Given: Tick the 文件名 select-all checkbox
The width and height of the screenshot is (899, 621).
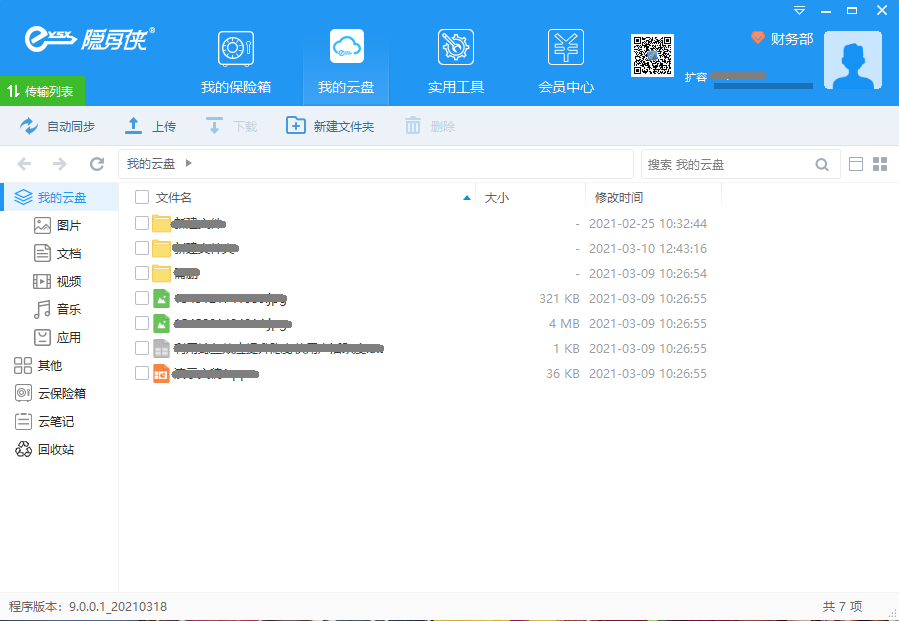Looking at the screenshot, I should [142, 198].
